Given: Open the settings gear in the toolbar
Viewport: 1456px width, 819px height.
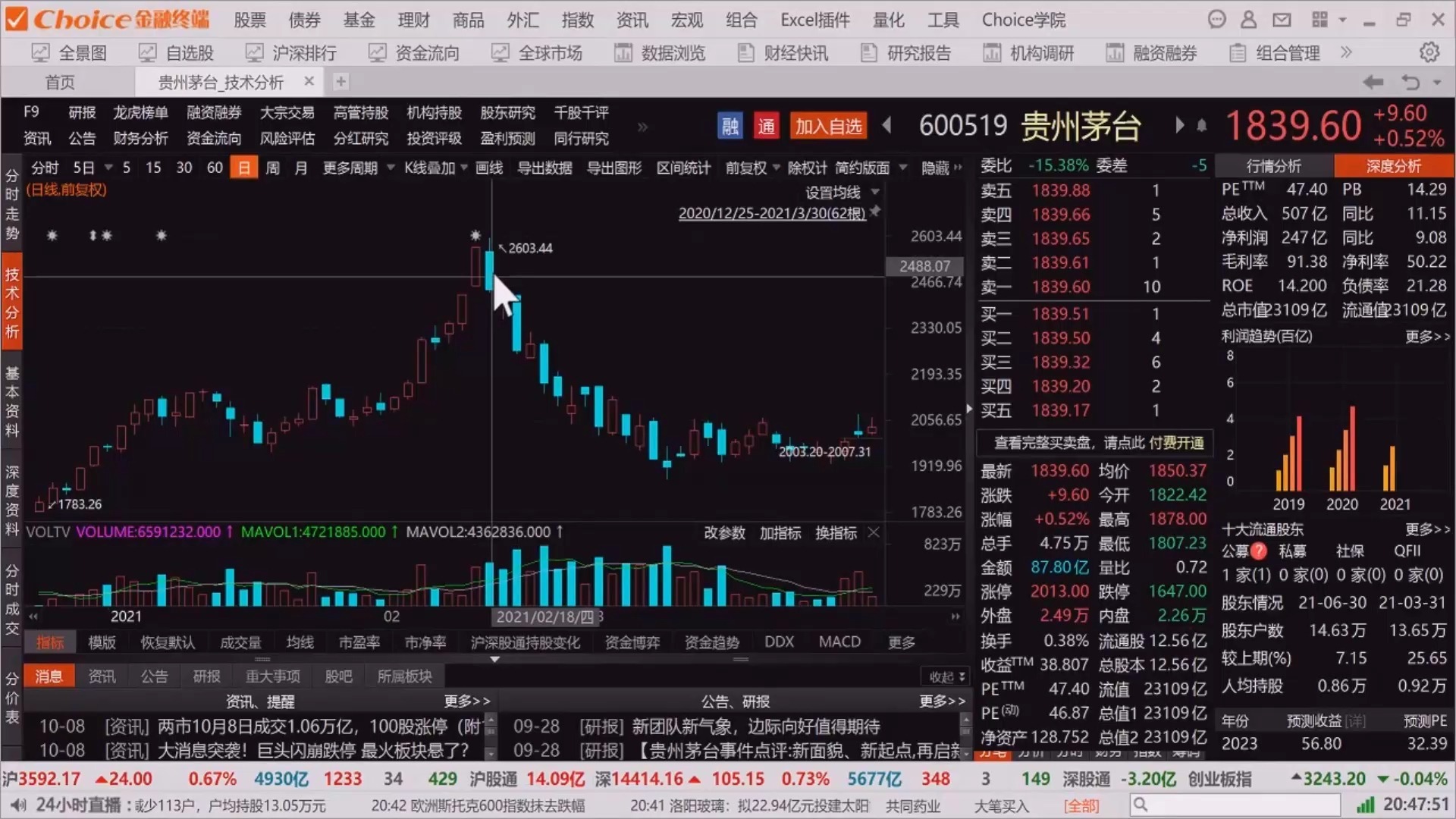Looking at the screenshot, I should pos(1429,52).
